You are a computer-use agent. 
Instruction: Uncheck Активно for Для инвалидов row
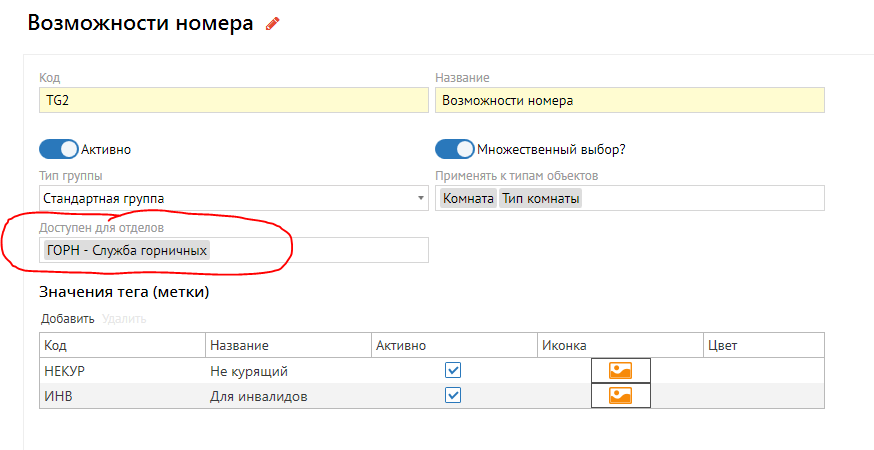453,395
